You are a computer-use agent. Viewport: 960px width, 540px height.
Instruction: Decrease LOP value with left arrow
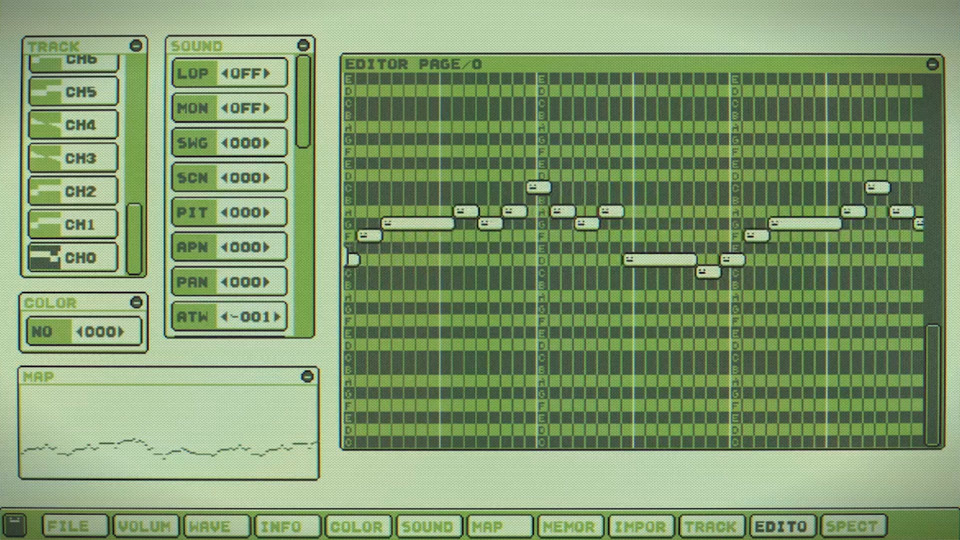225,73
